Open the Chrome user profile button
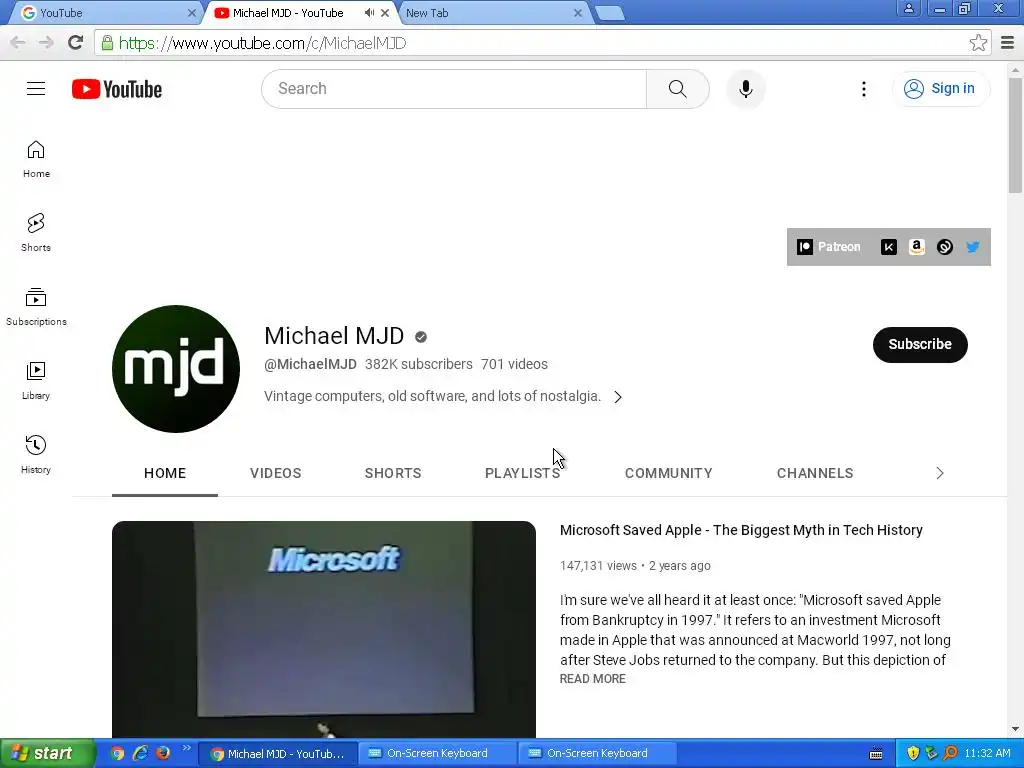 [908, 8]
